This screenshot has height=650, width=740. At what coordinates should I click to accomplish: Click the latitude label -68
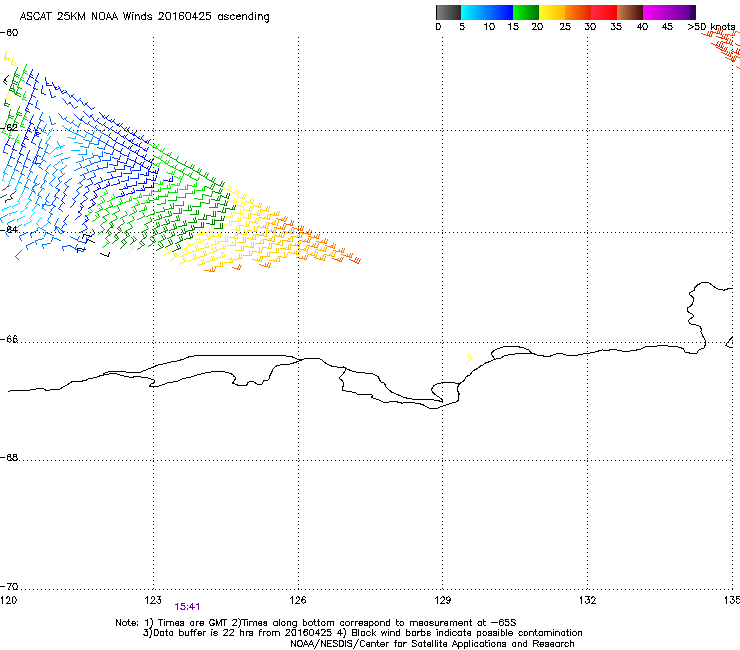tap(9, 457)
